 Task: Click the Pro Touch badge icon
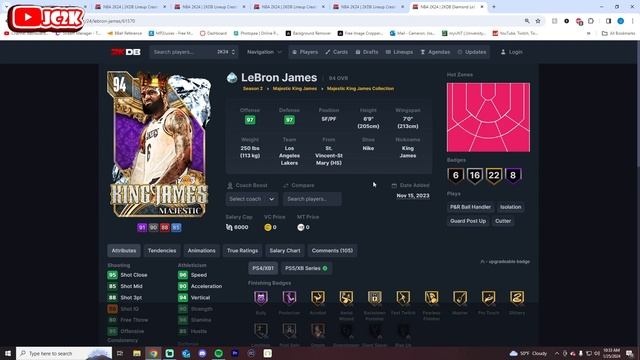tap(489, 298)
